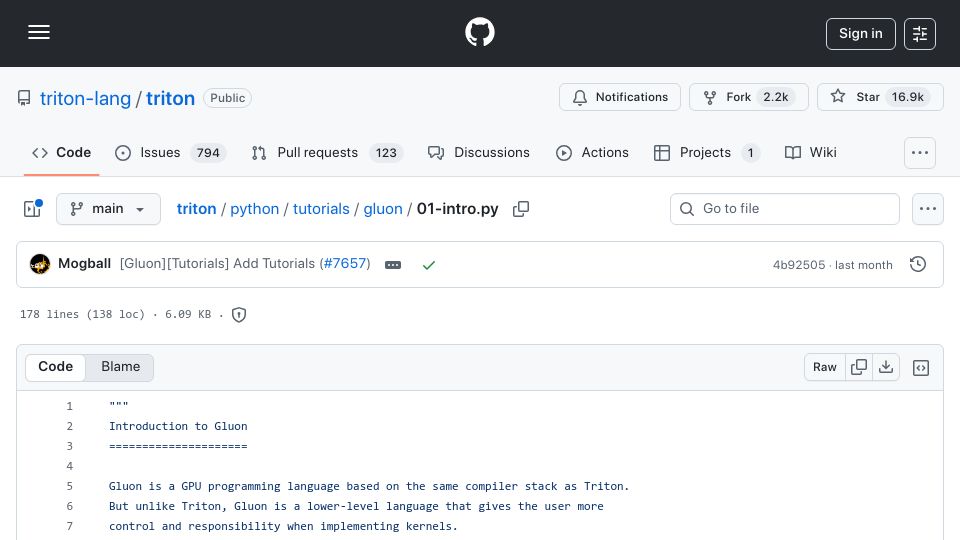
Task: Expand additional repository navigation options
Action: (x=920, y=153)
